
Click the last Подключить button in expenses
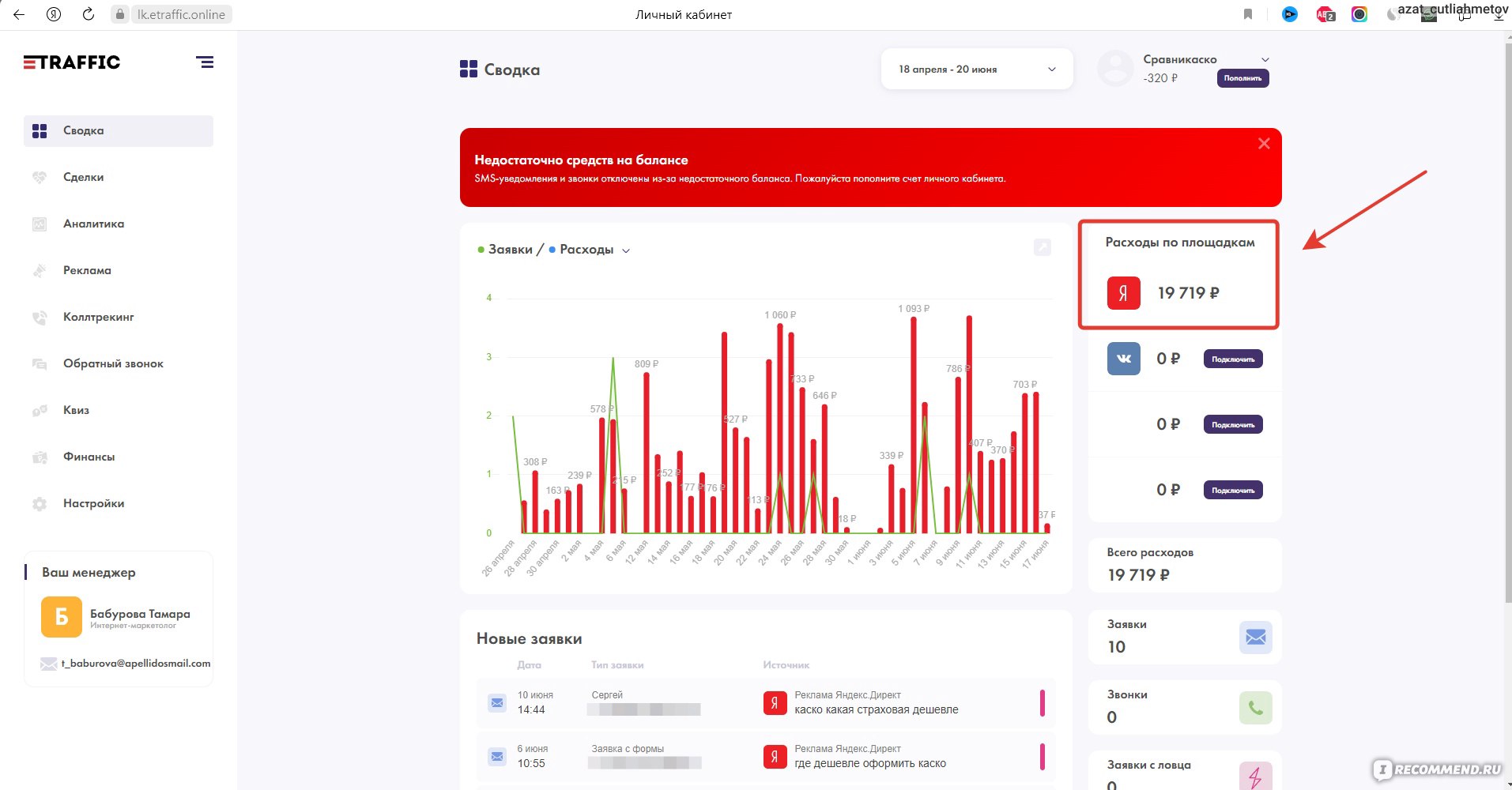[1233, 491]
